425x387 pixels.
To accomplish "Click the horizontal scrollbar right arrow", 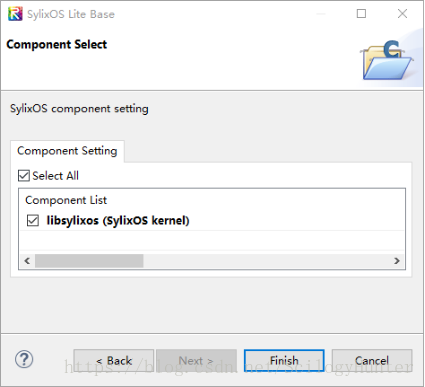I will 397,261.
